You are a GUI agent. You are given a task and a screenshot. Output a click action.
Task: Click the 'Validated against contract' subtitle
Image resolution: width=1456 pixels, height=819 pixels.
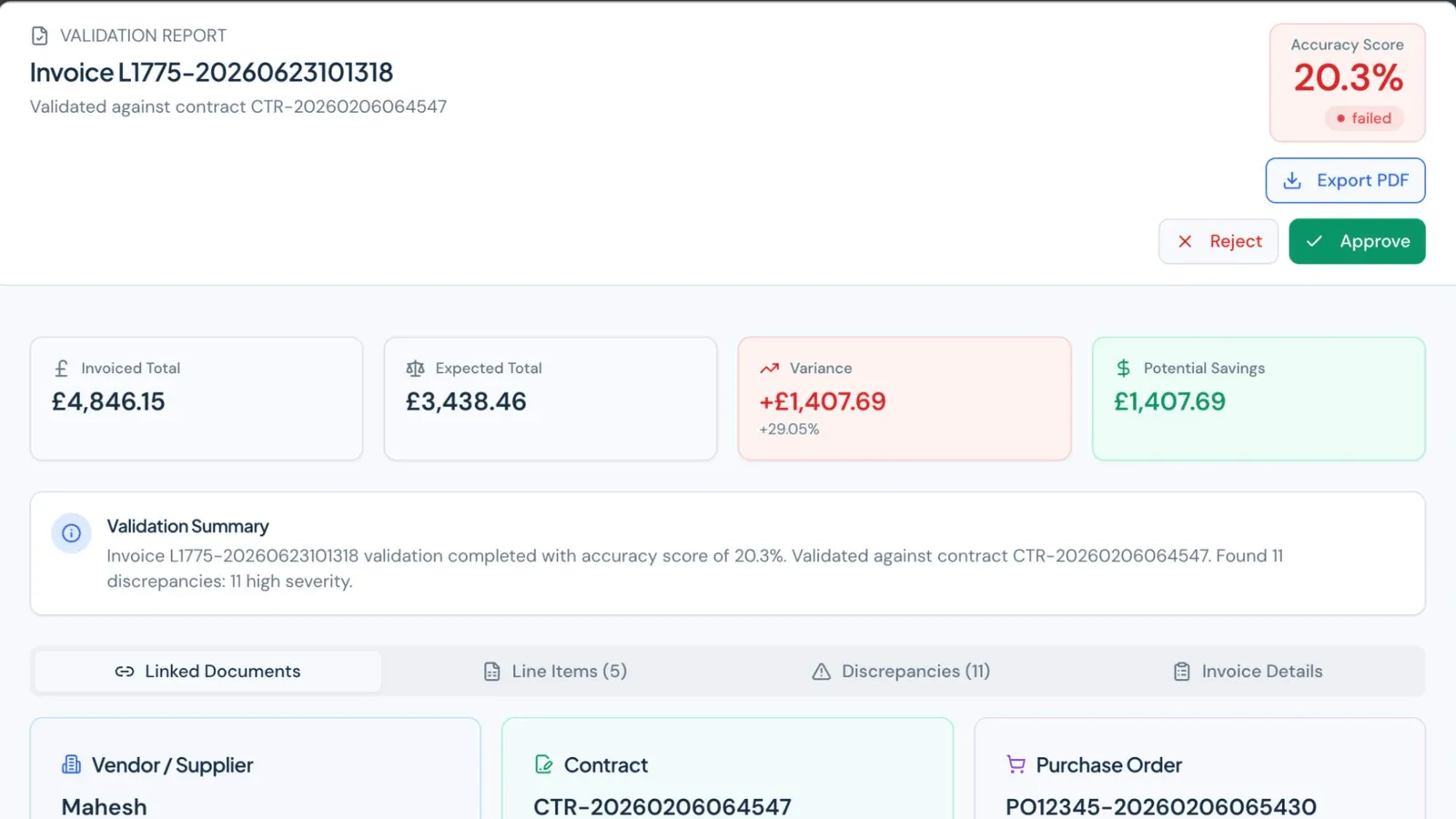[238, 106]
